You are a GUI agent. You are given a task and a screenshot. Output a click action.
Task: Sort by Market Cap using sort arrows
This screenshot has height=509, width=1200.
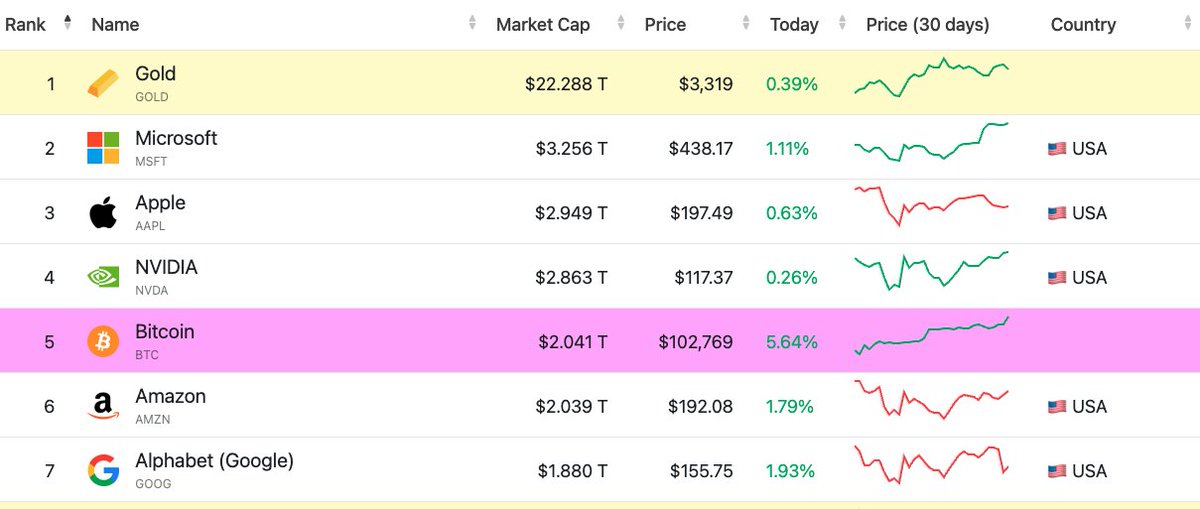click(621, 24)
